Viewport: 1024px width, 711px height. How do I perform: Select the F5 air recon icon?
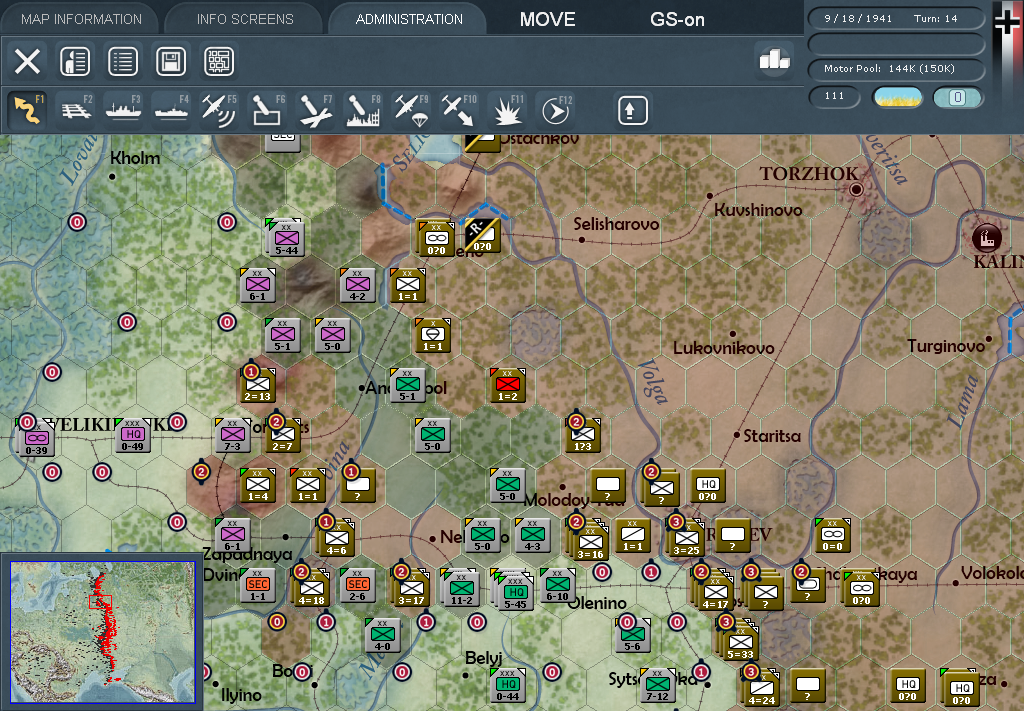pyautogui.click(x=219, y=110)
